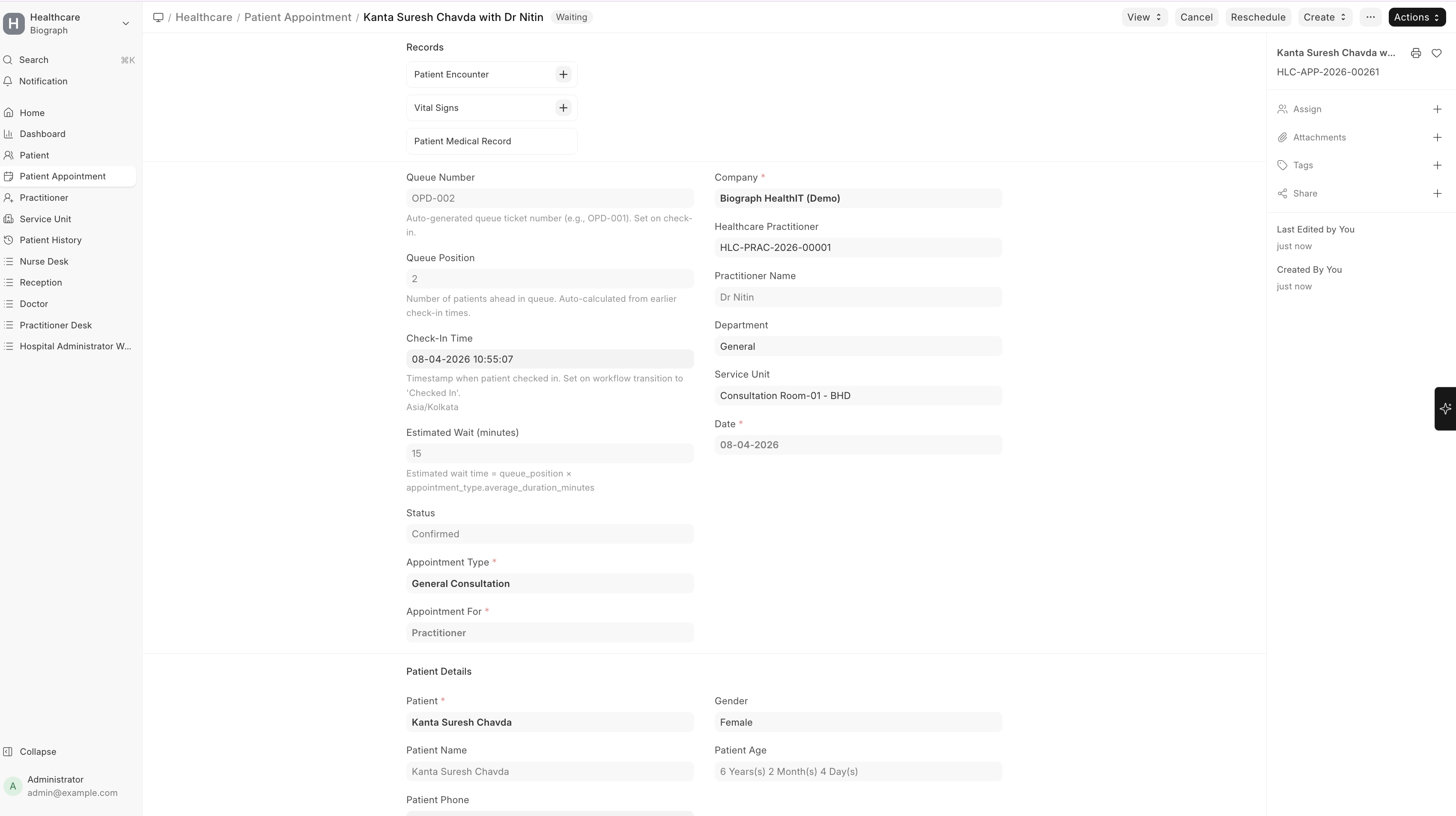Screen dimensions: 1456x816
Task: Toggle favorite with the heart icon
Action: tap(1437, 53)
